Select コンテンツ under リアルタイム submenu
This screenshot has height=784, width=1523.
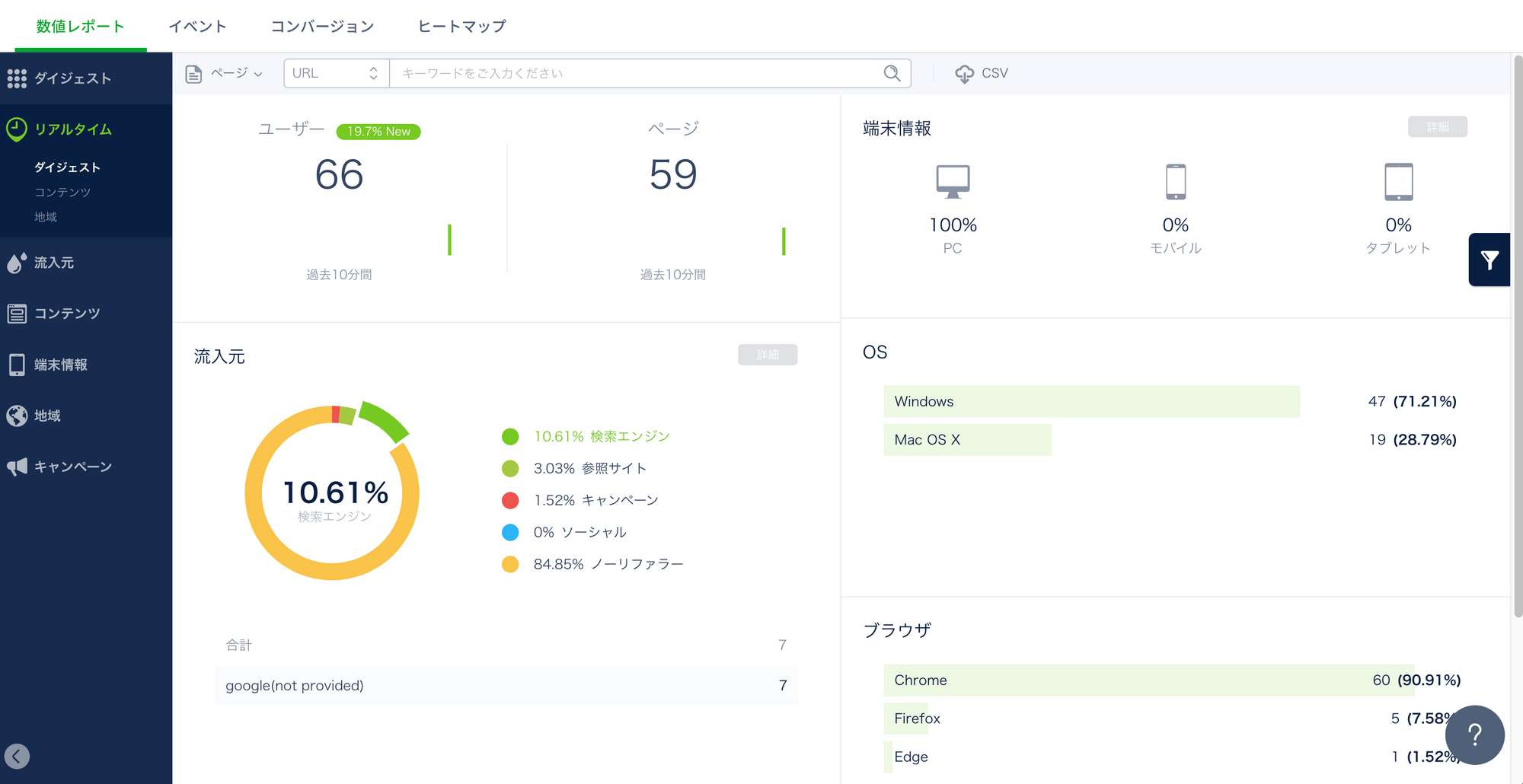62,192
